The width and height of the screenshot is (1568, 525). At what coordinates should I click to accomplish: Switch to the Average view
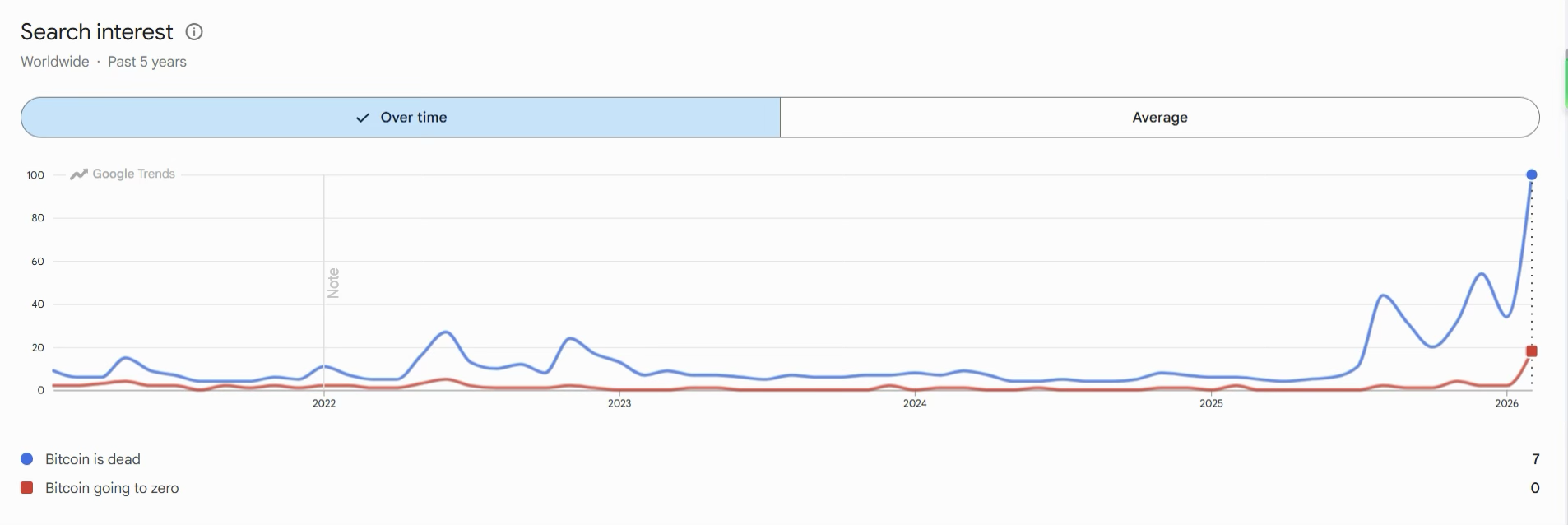click(1159, 118)
